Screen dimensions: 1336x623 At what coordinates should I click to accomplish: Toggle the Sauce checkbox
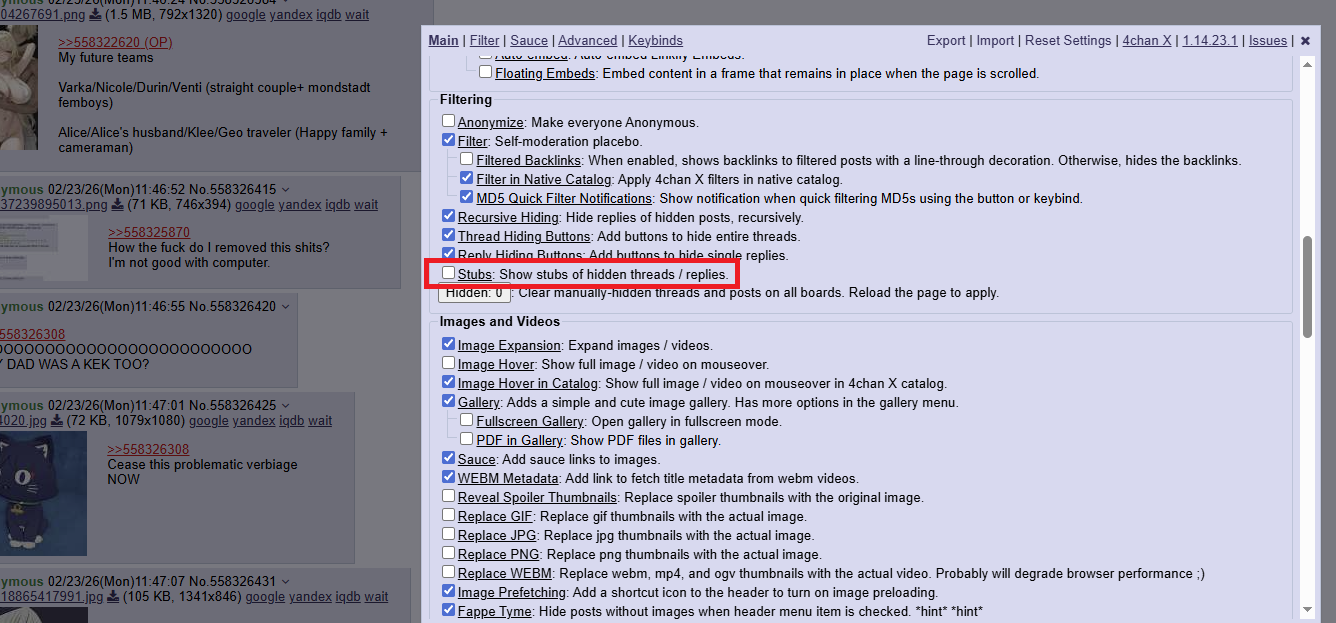click(x=449, y=459)
